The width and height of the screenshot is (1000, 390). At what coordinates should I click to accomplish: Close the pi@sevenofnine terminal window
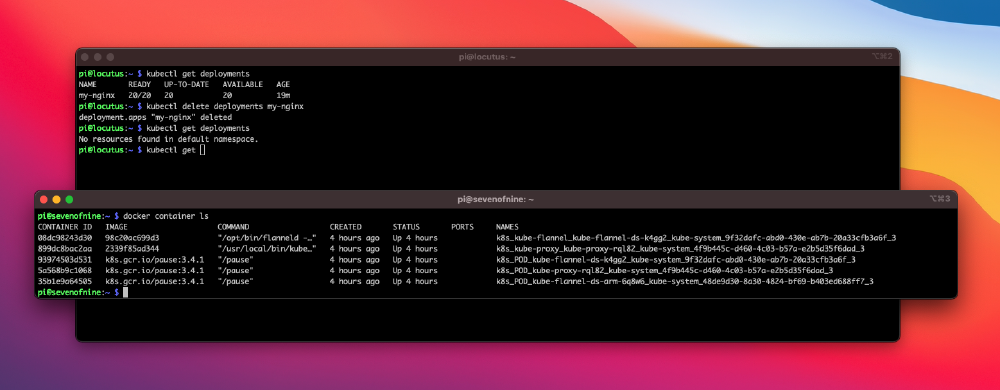[44, 199]
